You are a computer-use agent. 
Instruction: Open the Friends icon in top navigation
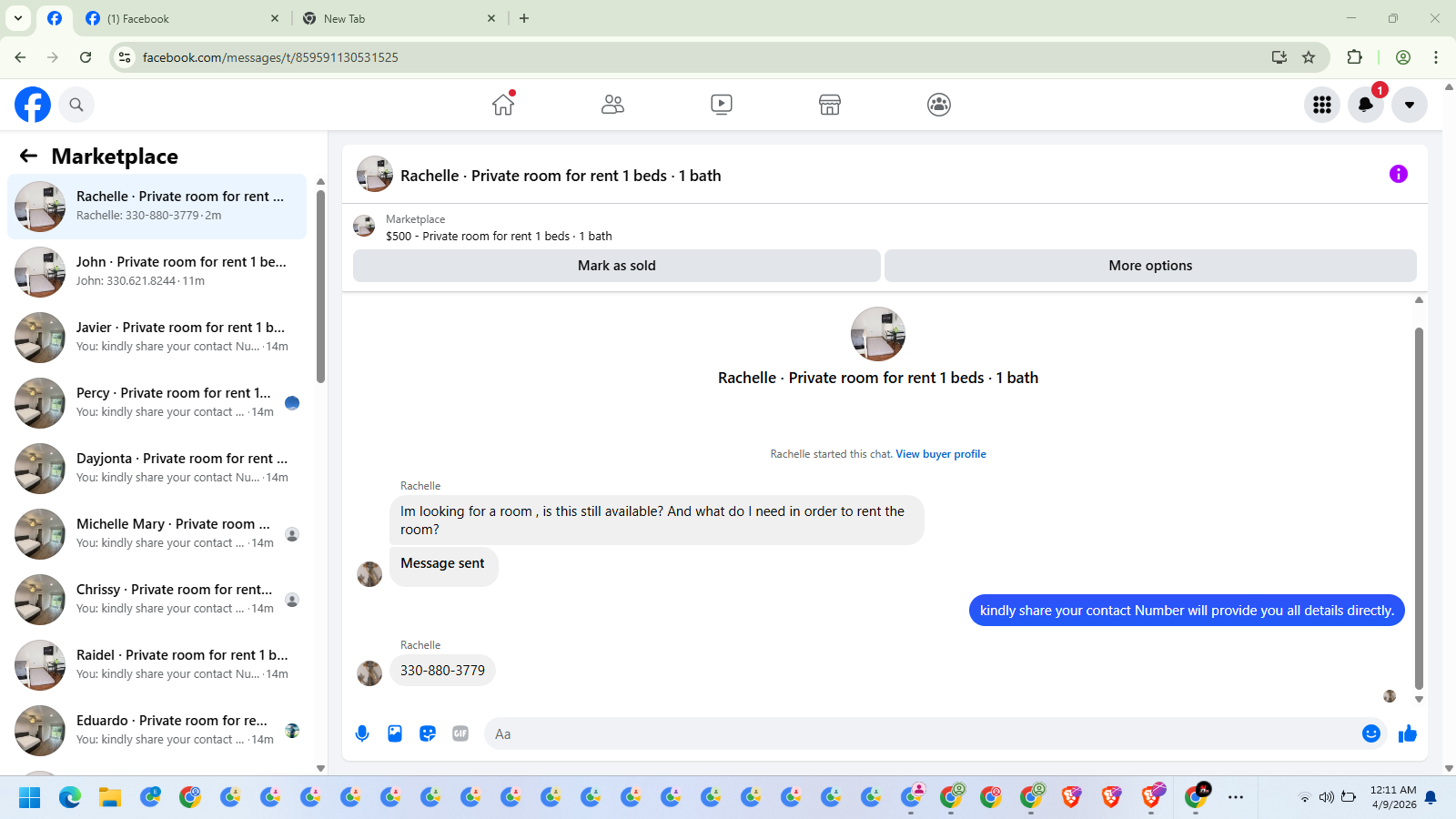click(x=612, y=105)
